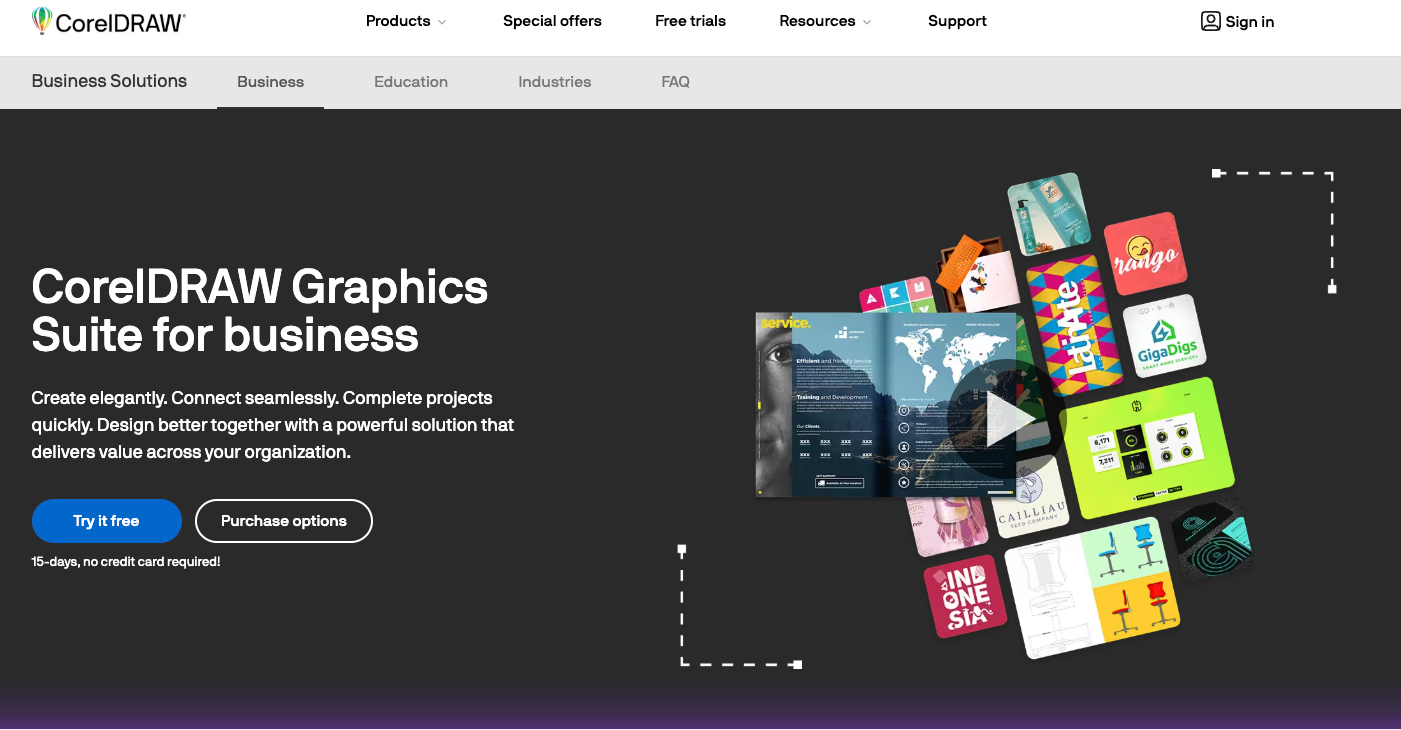Click the Sign in link
The width and height of the screenshot is (1401, 730).
(1250, 22)
